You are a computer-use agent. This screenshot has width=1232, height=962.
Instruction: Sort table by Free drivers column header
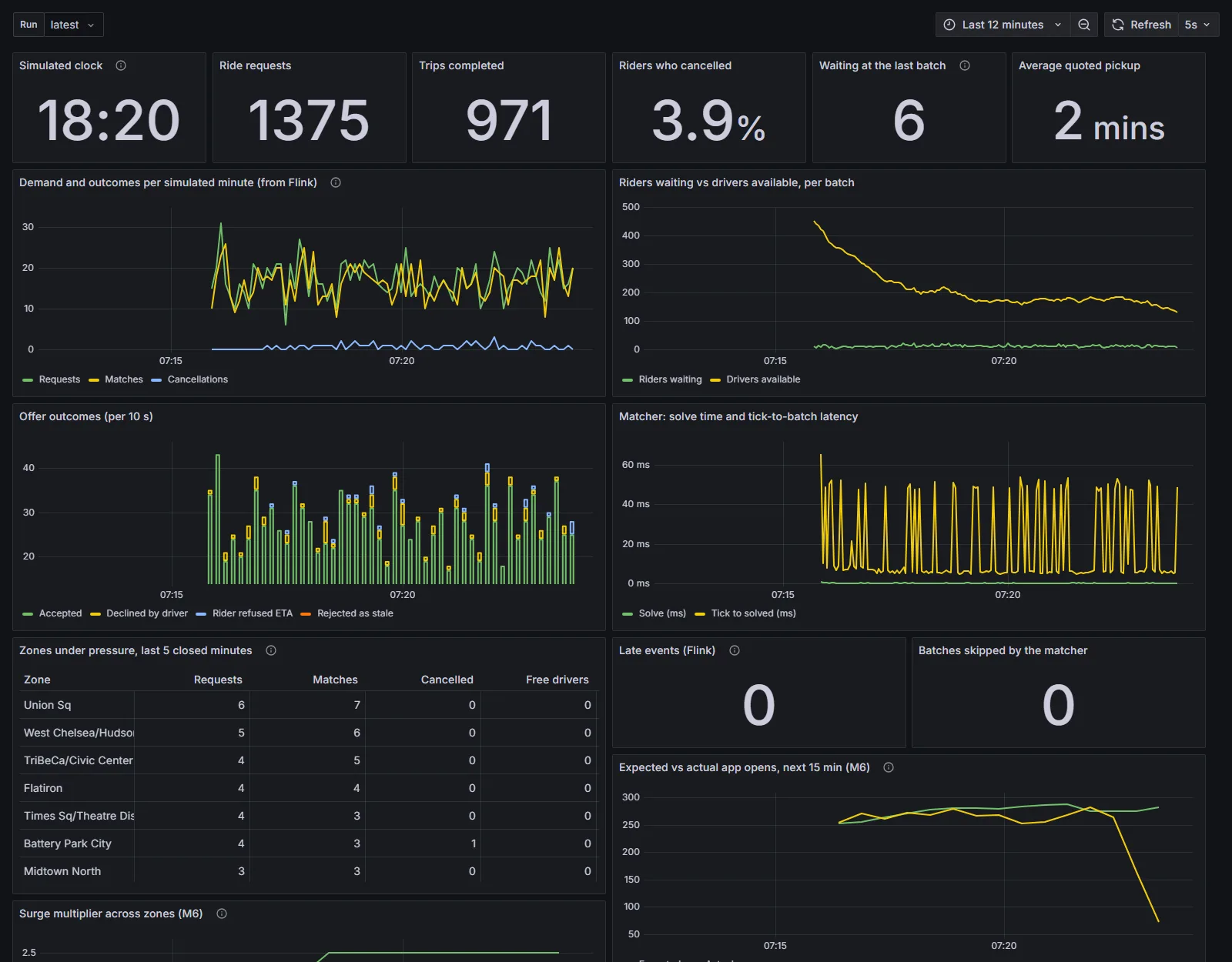[557, 680]
